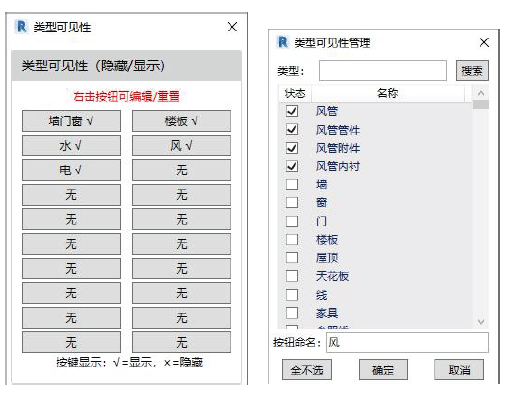The height and width of the screenshot is (394, 514).
Task: Check the 楼板 checkbox in the list
Action: click(292, 239)
